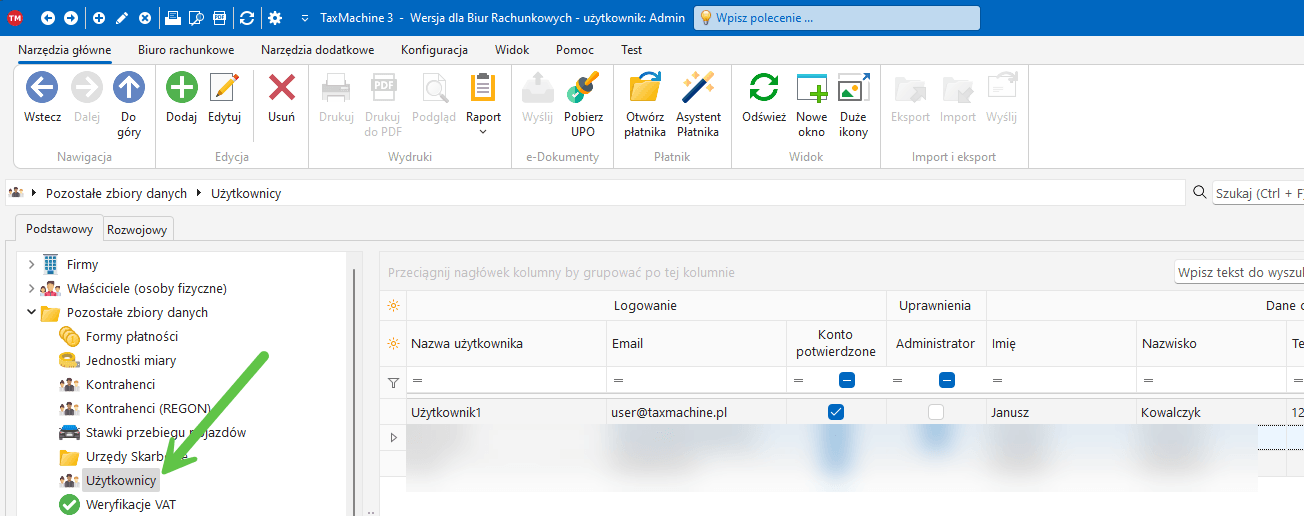This screenshot has width=1304, height=516.
Task: Uncheck Konto potwierdzone for Użytkownik1
Action: (x=836, y=412)
